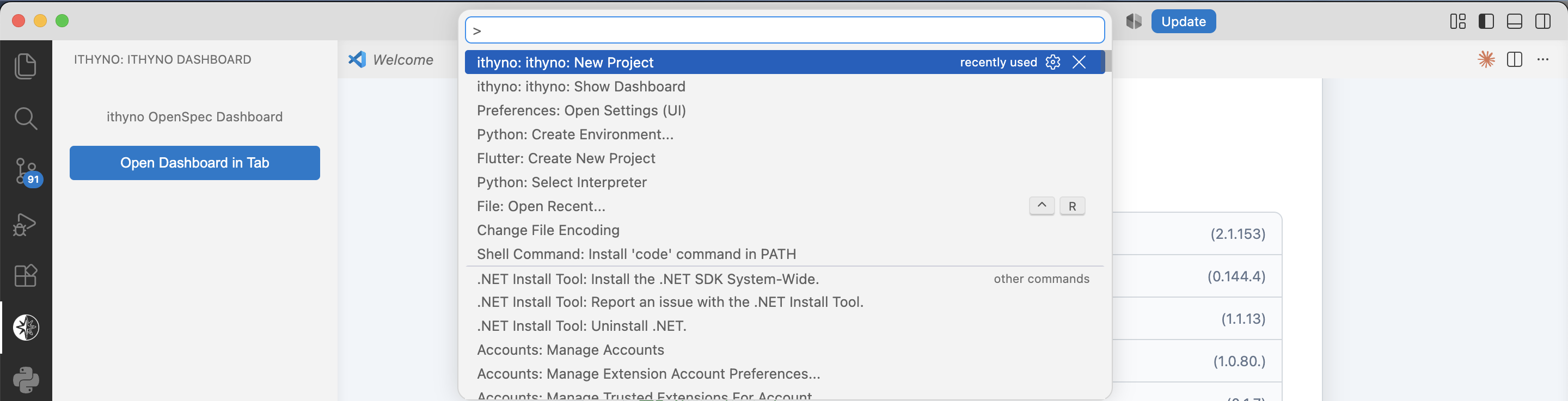Image resolution: width=1568 pixels, height=401 pixels.
Task: Select .NET Install Tool: Uninstall .NET
Action: [x=785, y=325]
